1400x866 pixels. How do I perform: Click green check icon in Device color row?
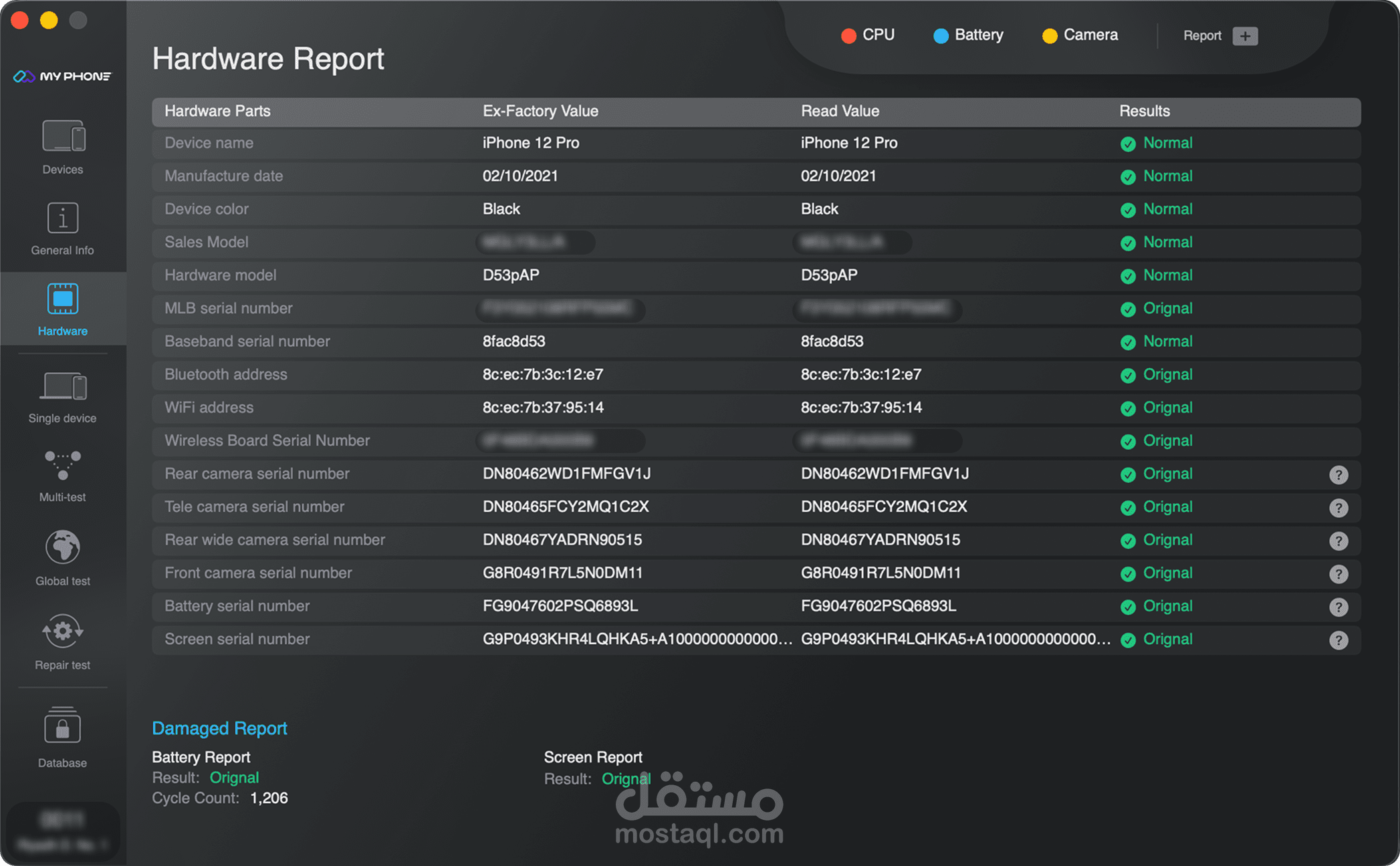[1128, 210]
